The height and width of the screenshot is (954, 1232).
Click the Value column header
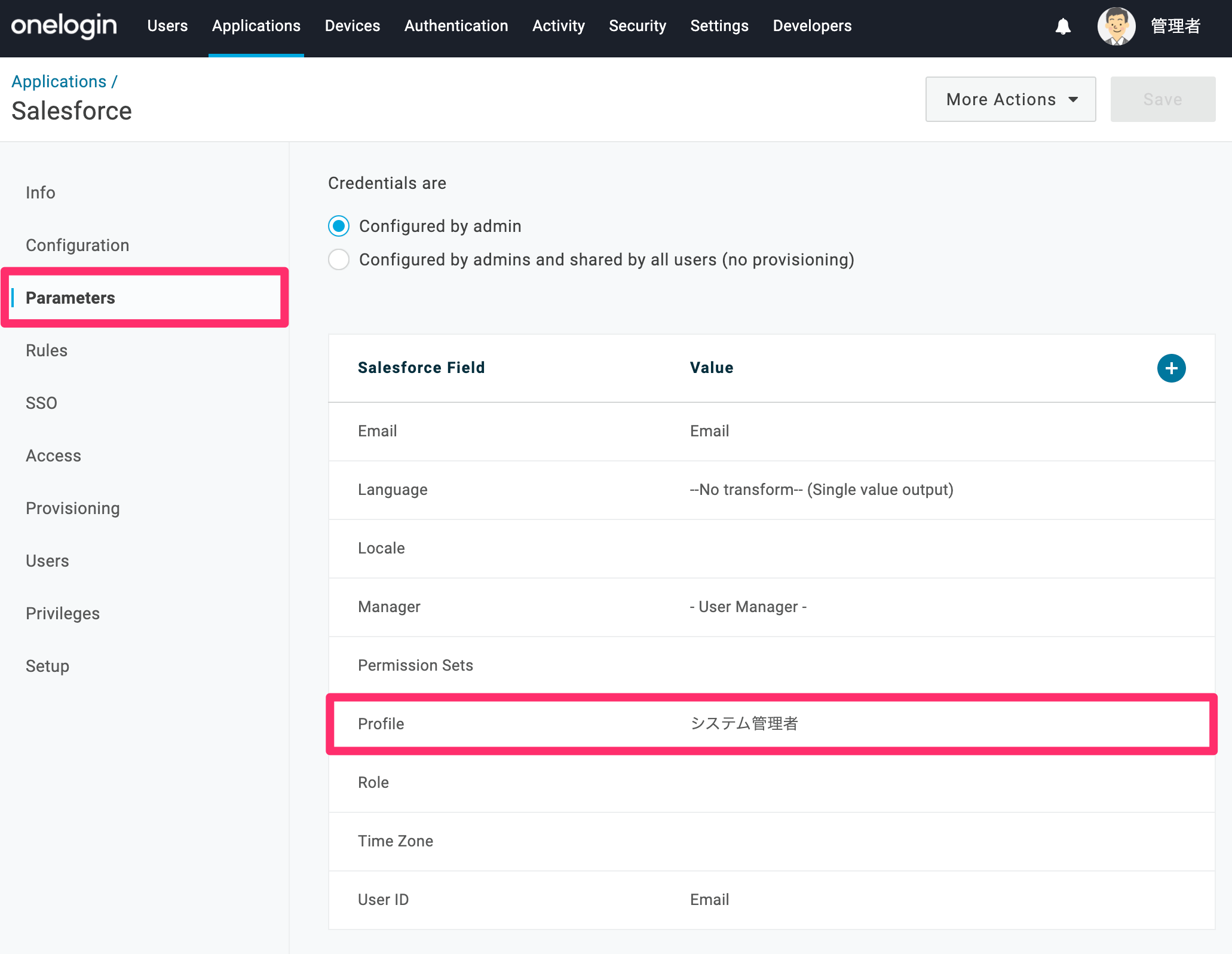coord(712,368)
